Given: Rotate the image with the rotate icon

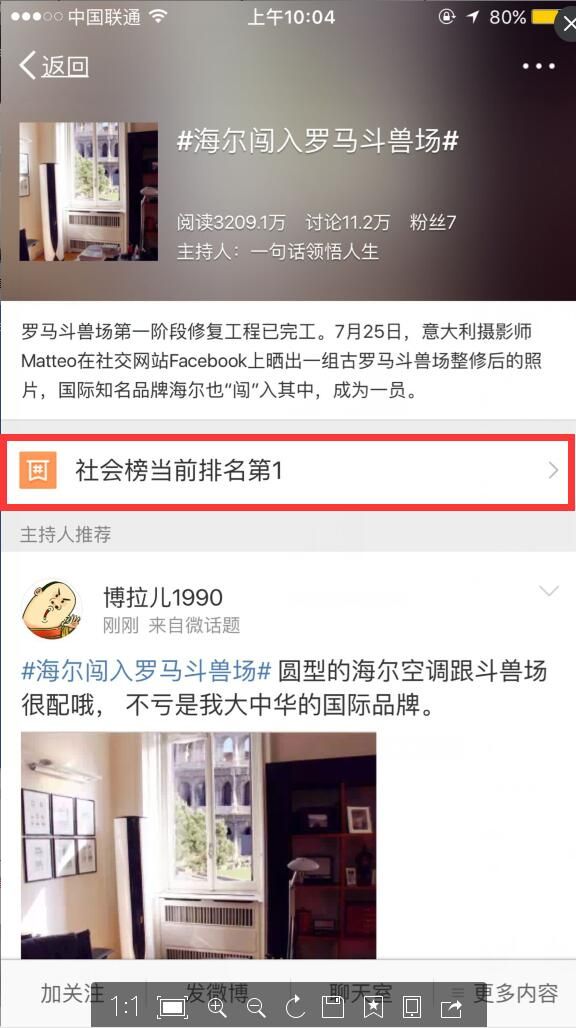Looking at the screenshot, I should point(295,1006).
